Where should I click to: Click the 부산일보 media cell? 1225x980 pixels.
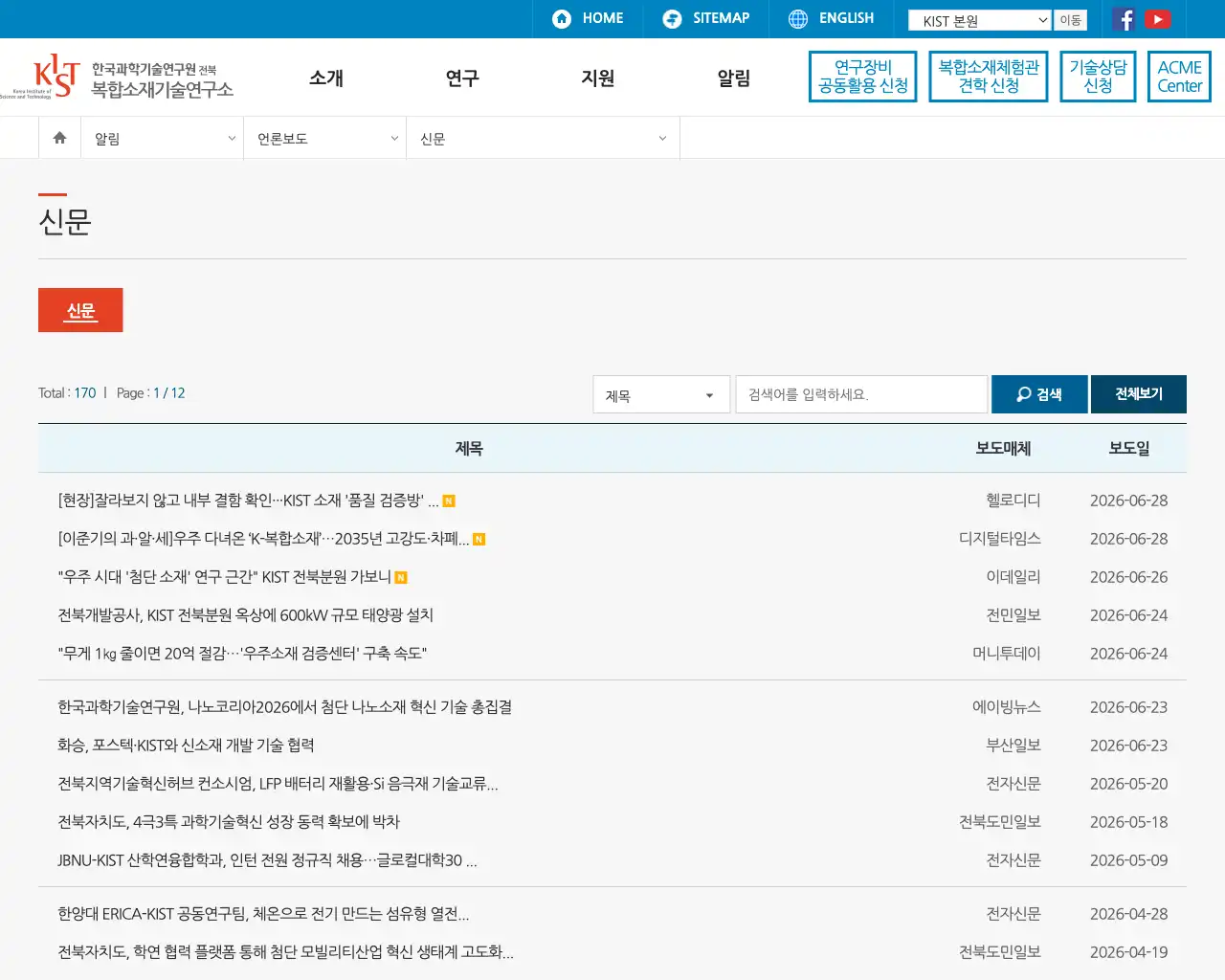tap(1013, 746)
